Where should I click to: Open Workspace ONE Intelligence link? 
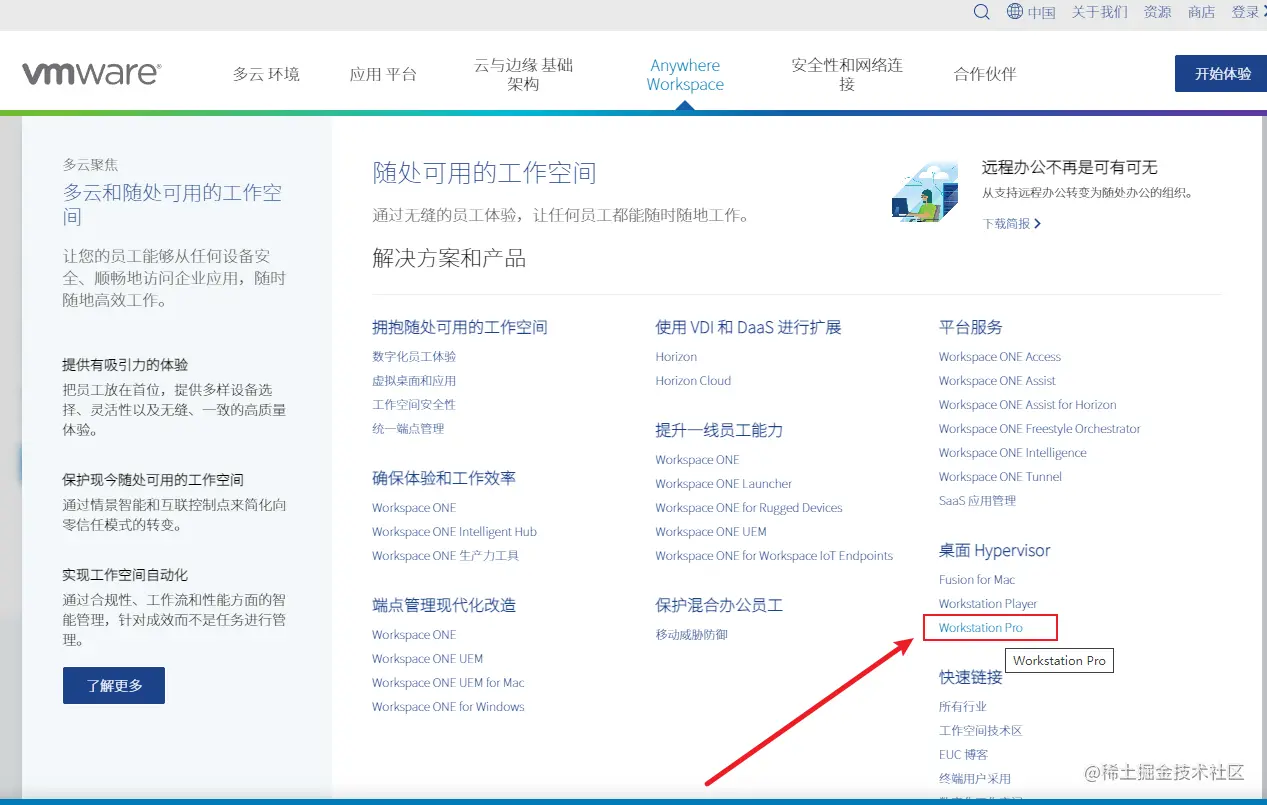[x=1012, y=453]
